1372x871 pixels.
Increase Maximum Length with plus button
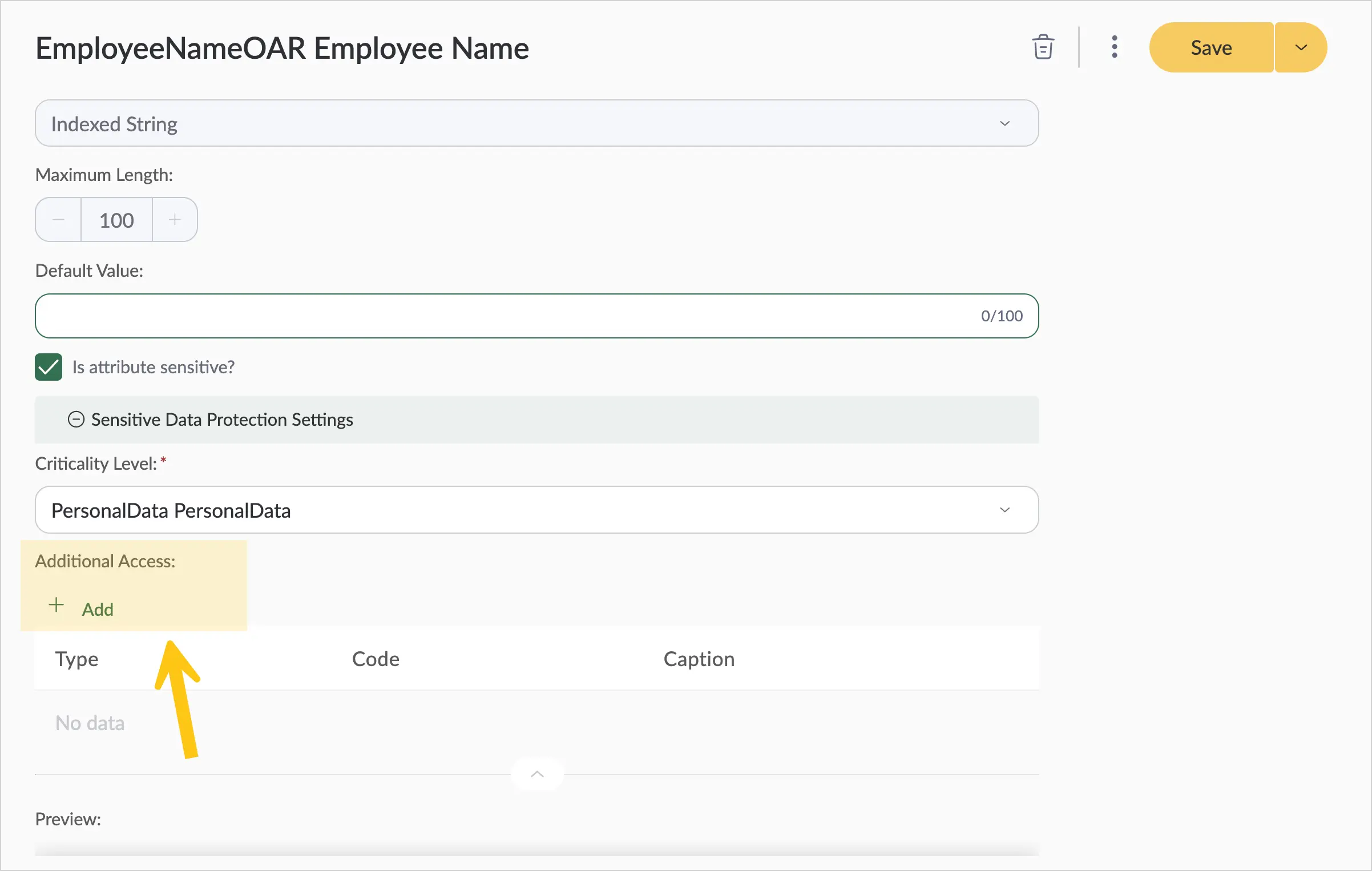point(175,220)
